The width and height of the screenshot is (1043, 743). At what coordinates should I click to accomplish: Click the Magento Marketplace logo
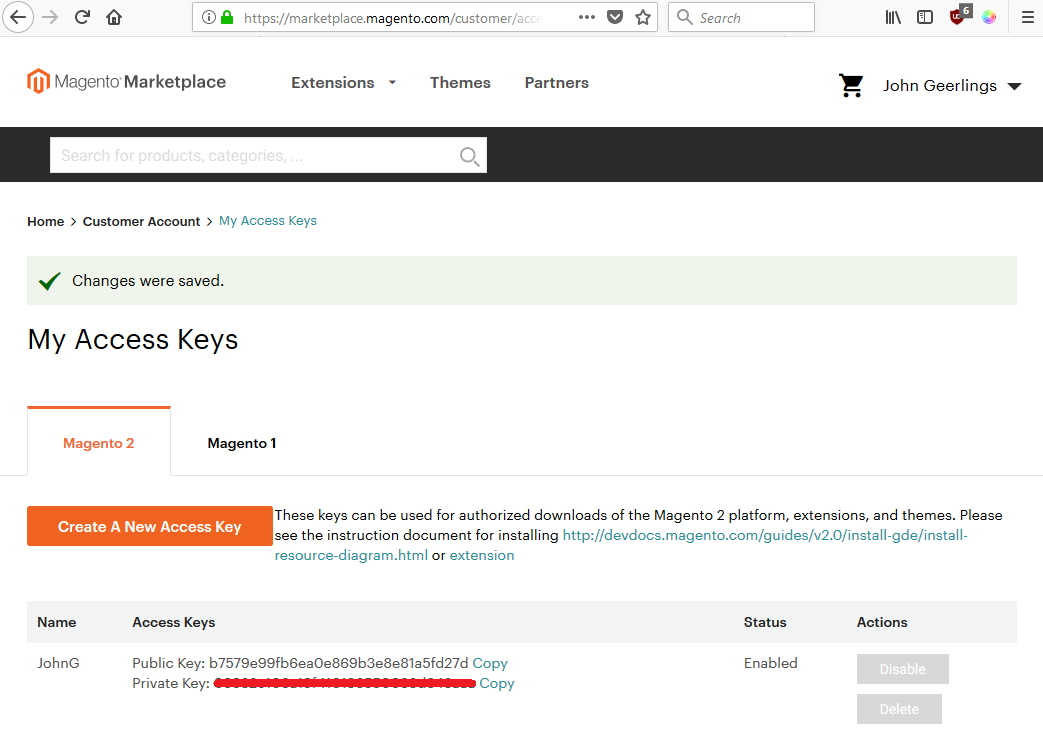(x=126, y=81)
